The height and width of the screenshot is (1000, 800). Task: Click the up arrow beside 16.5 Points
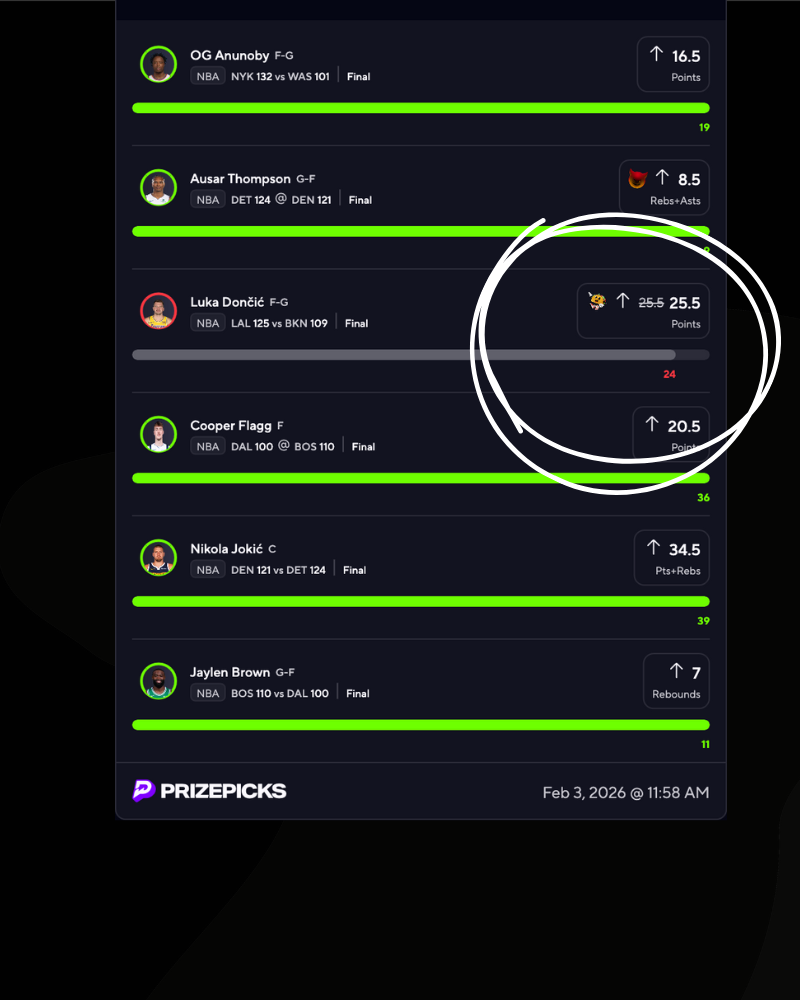656,54
